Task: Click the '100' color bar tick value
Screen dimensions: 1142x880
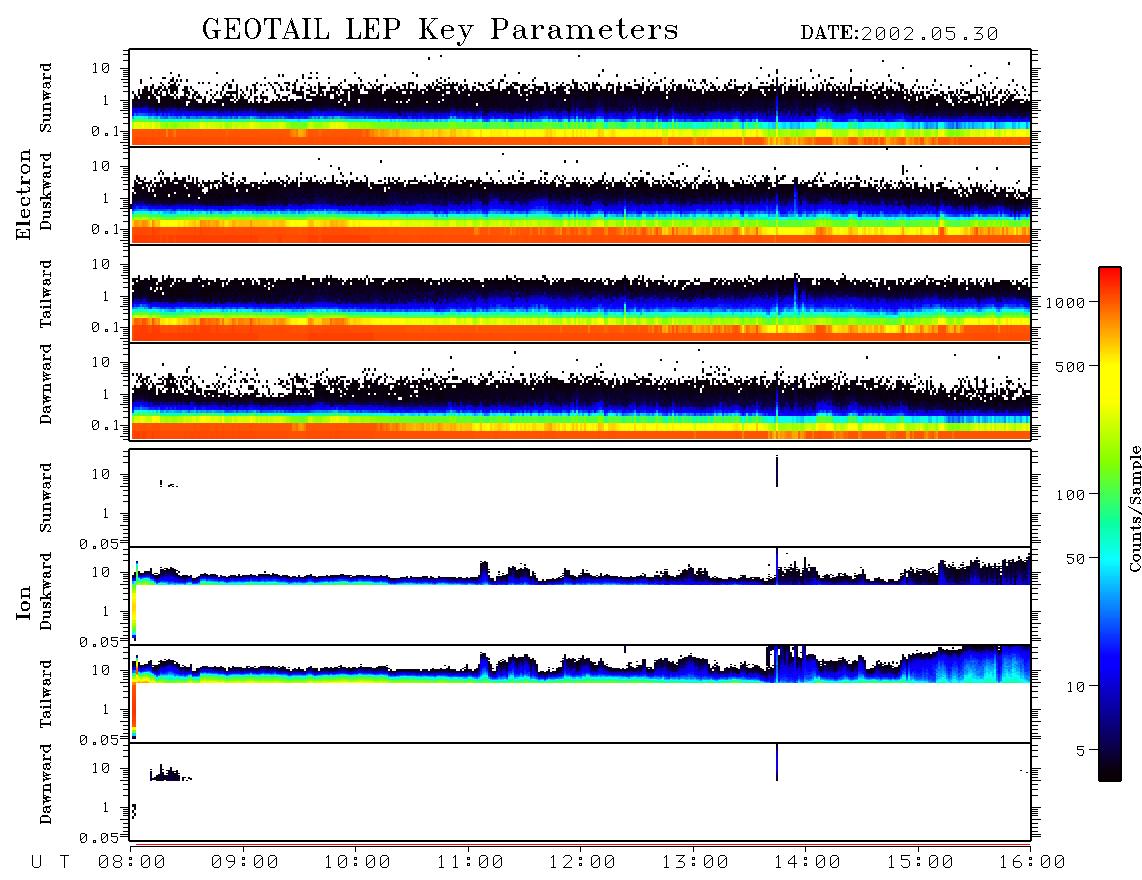Action: click(1071, 495)
